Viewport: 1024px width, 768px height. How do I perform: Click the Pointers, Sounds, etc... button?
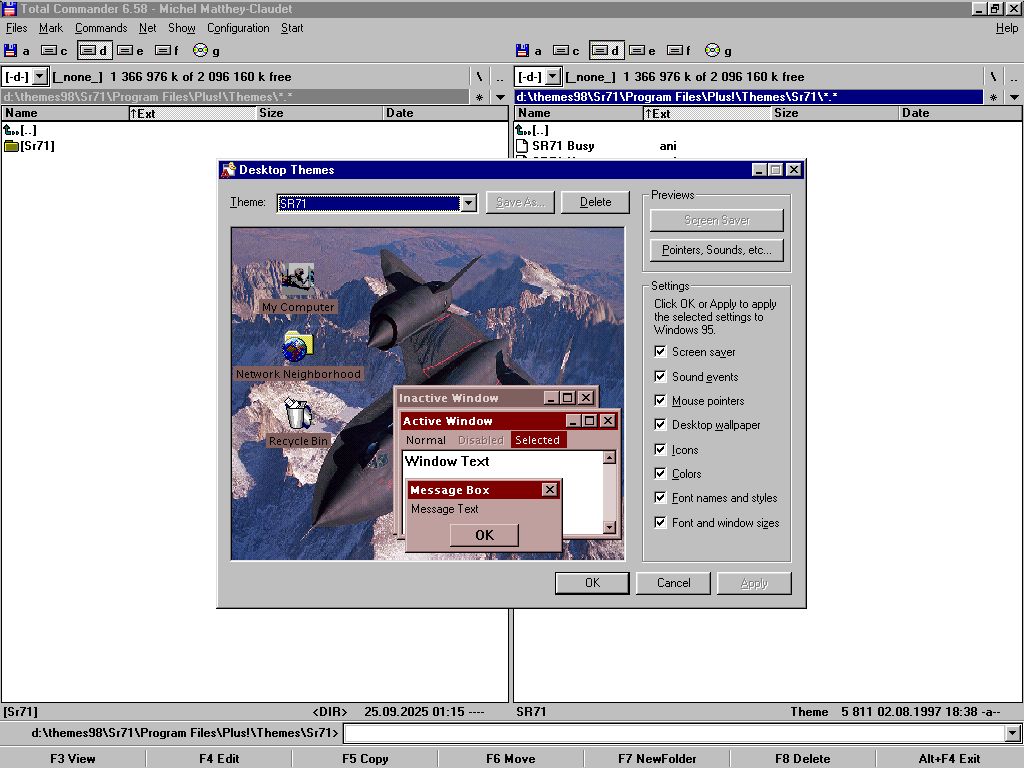[716, 250]
